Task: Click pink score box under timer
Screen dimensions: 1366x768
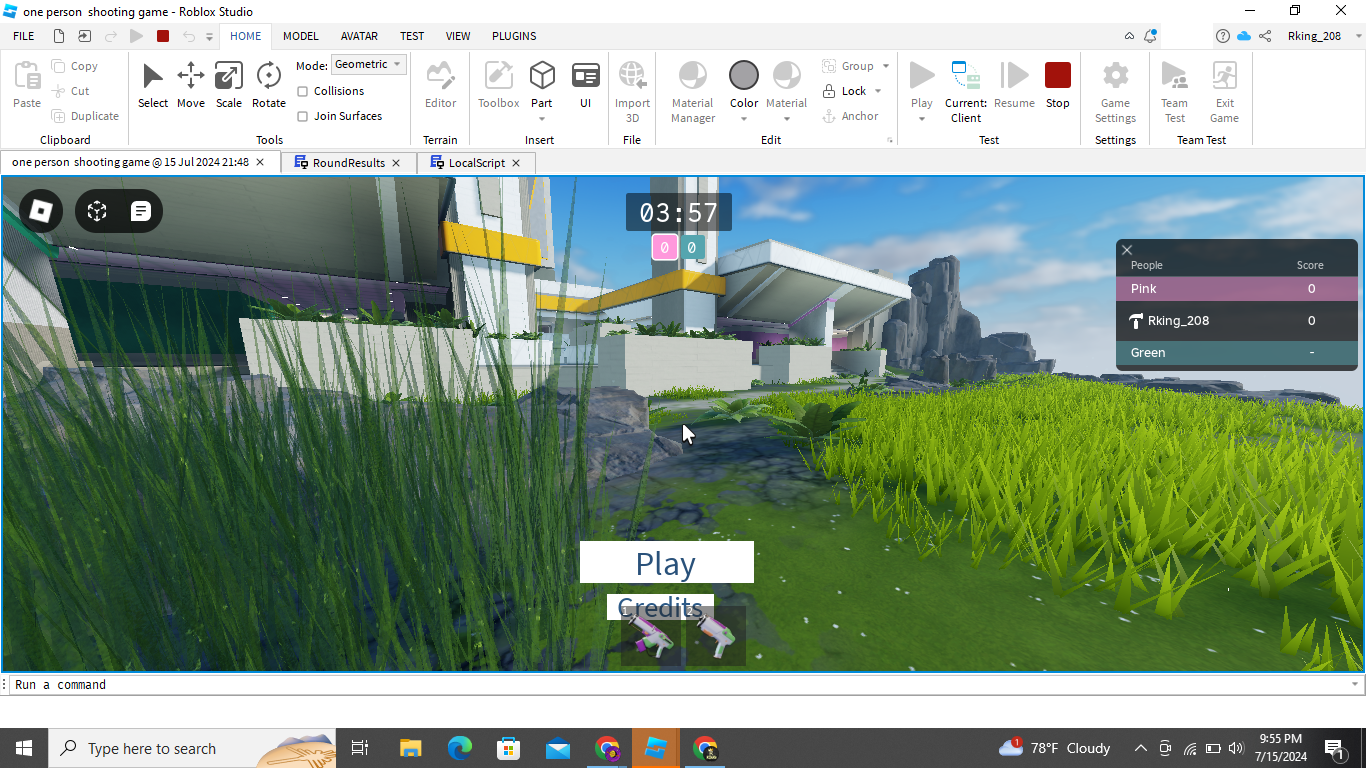Action: (x=665, y=247)
